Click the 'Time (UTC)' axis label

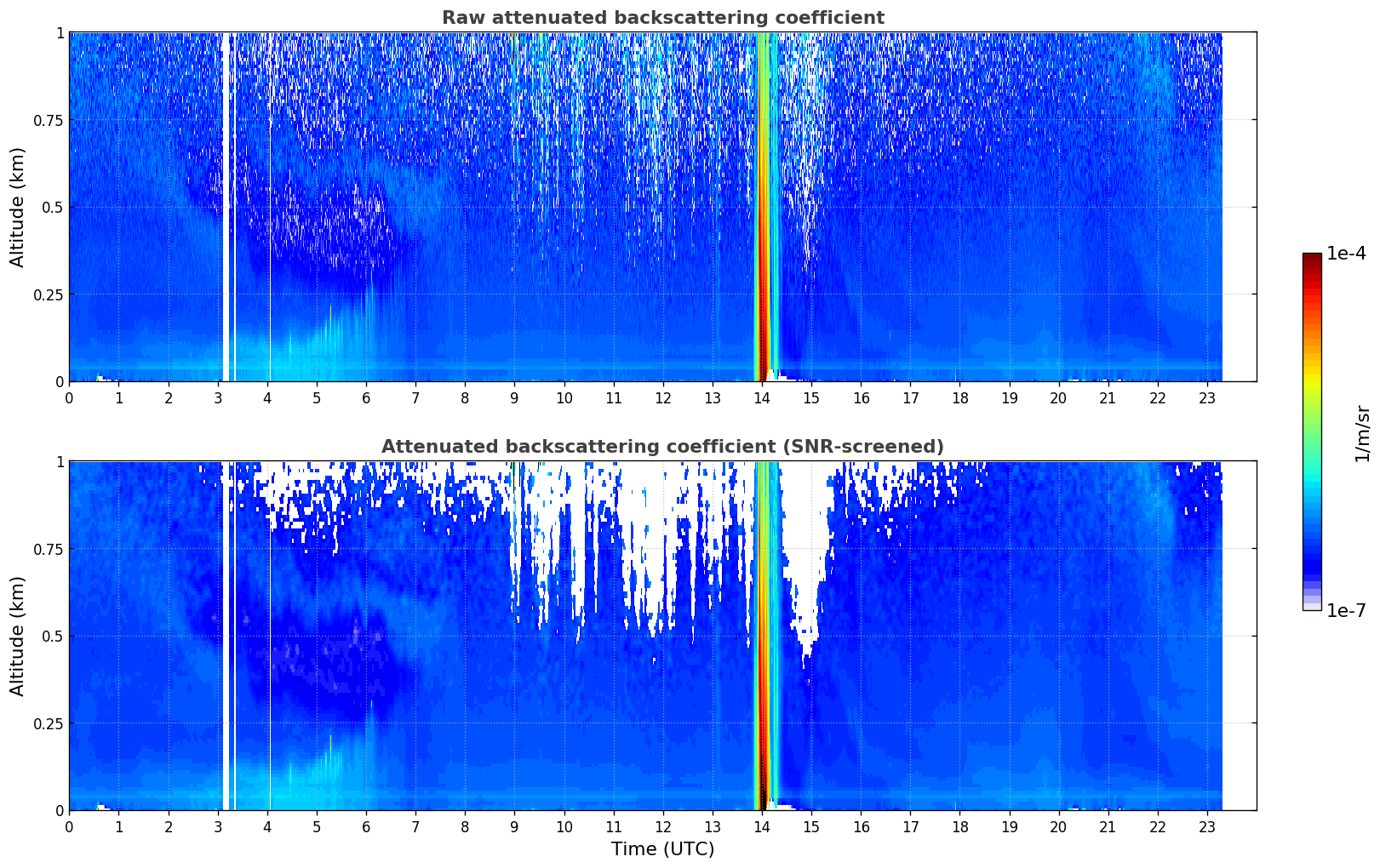pos(662,849)
